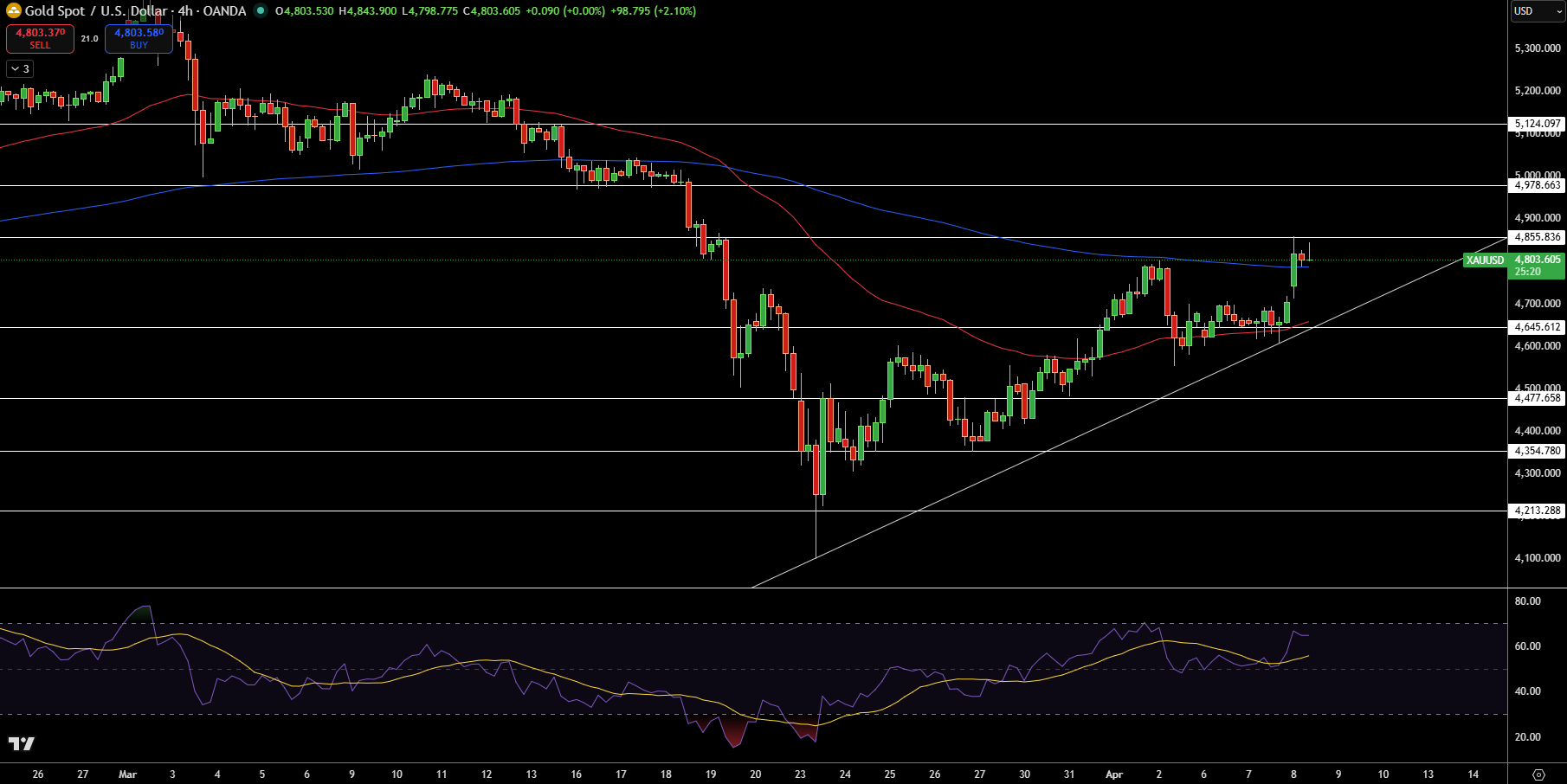Change the 4h interval in the title
Viewport: 1567px width, 784px height.
tap(185, 11)
